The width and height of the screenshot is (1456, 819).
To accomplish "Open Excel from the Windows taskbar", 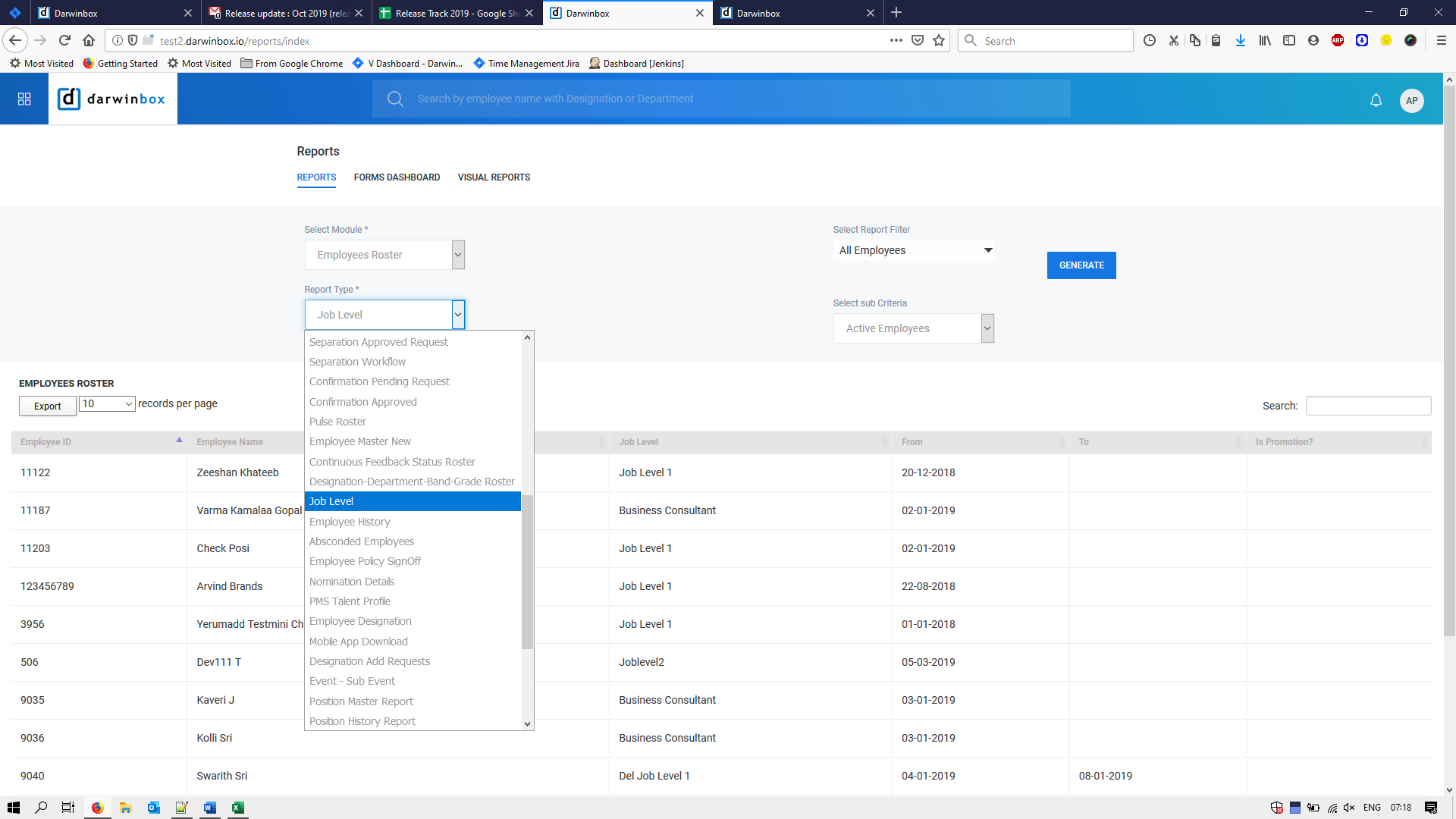I will coord(237,808).
